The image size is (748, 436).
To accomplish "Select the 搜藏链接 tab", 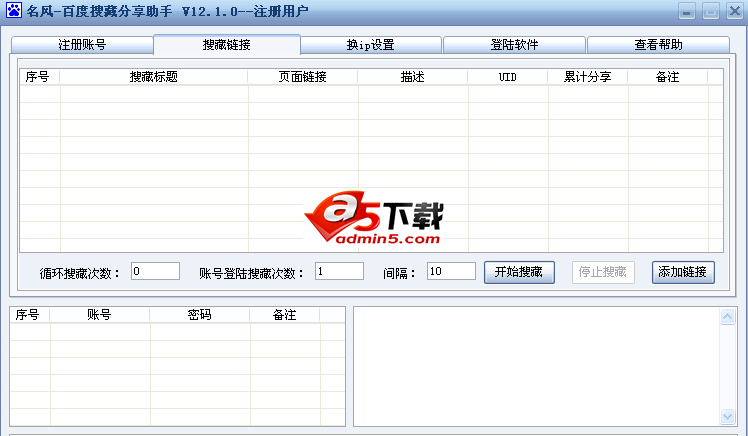I will coord(227,44).
